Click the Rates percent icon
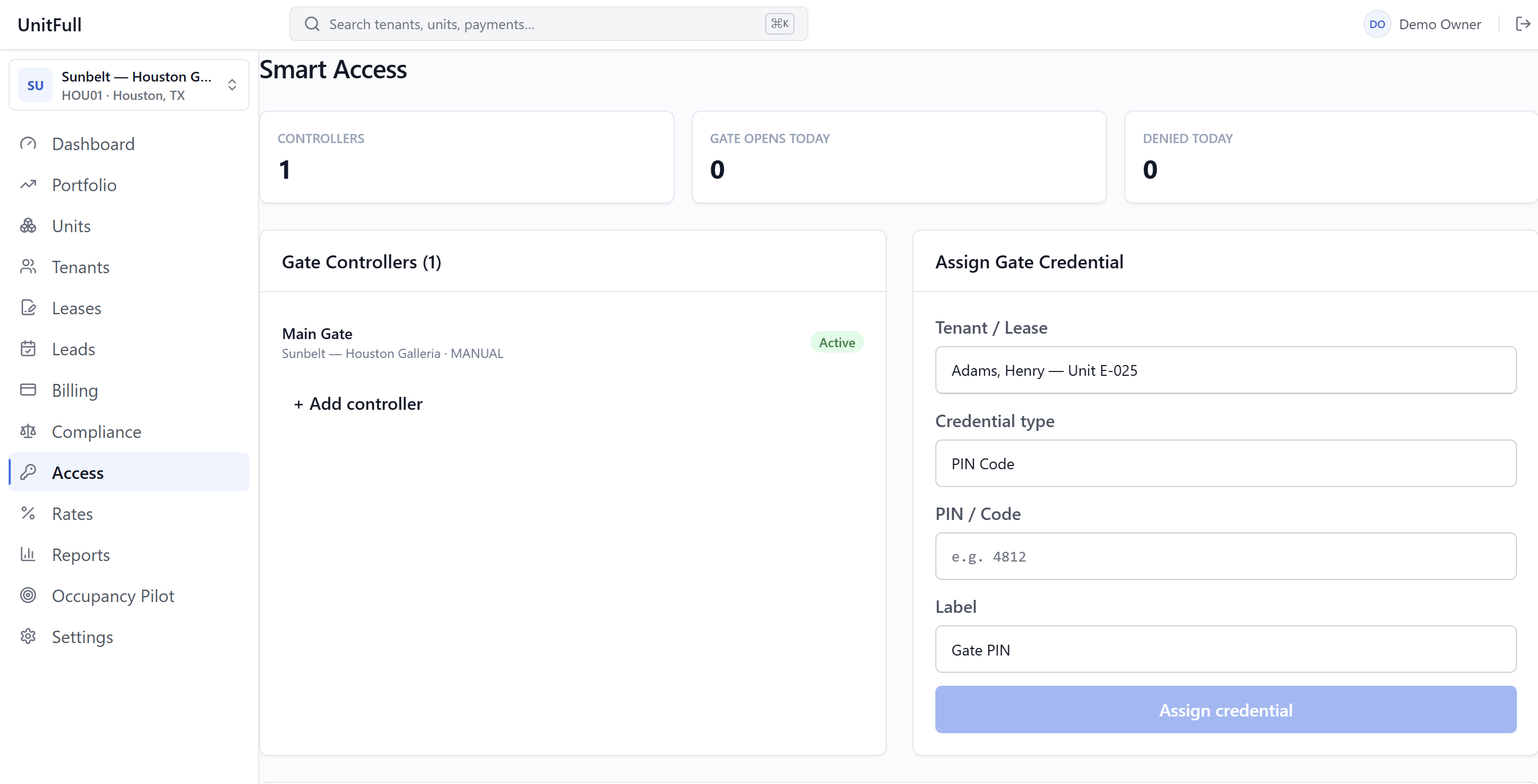Viewport: 1538px width, 784px height. [x=28, y=513]
